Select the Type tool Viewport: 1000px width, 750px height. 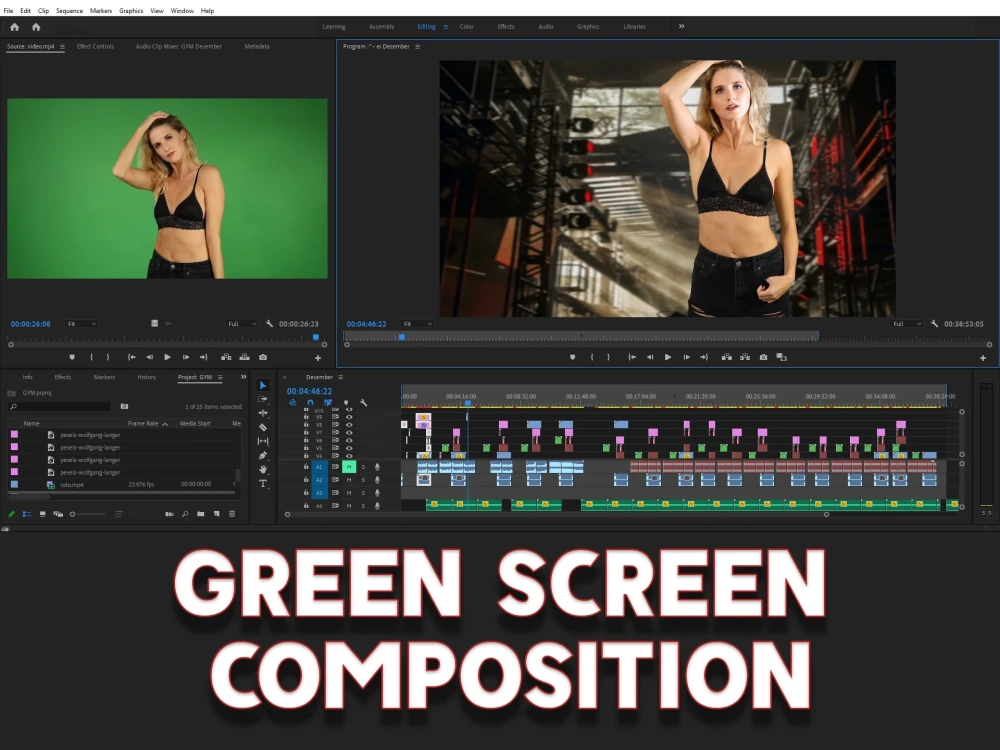263,483
